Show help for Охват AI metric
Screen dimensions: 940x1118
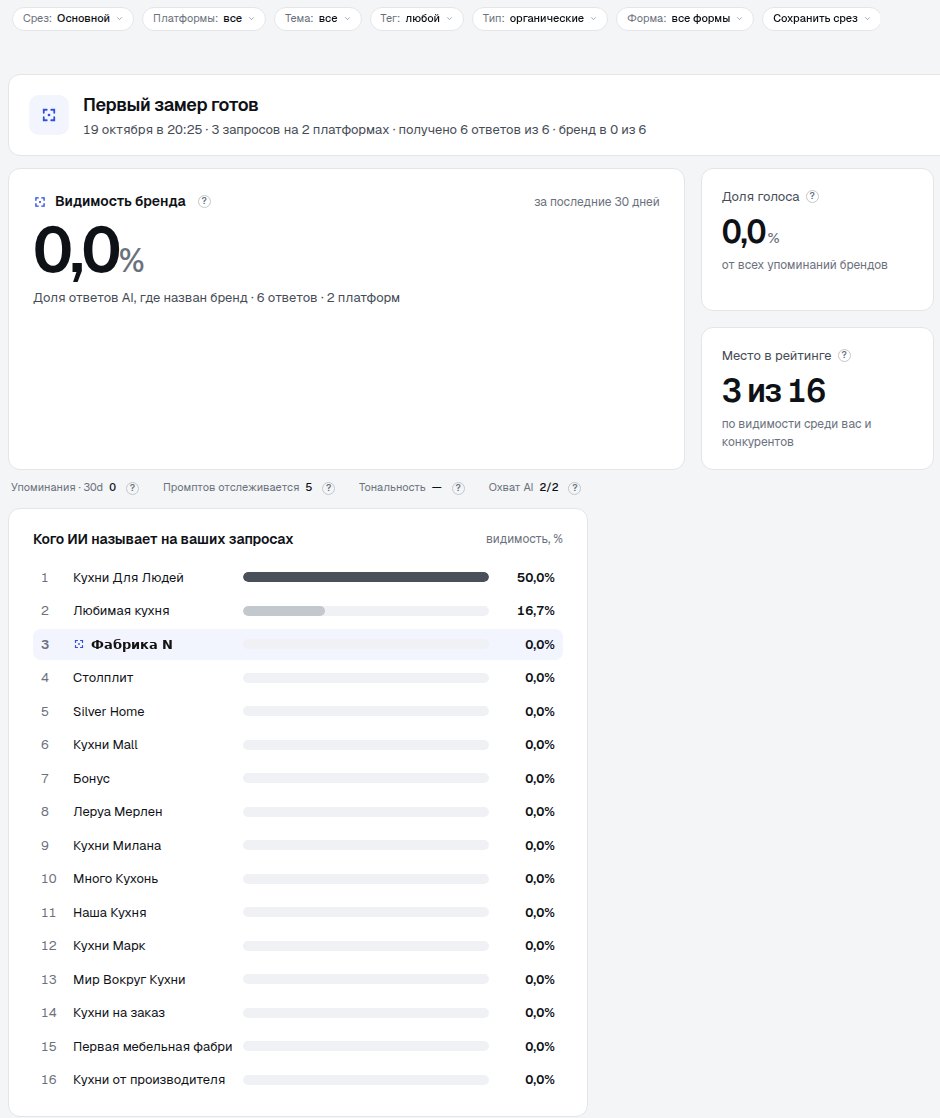tap(575, 488)
